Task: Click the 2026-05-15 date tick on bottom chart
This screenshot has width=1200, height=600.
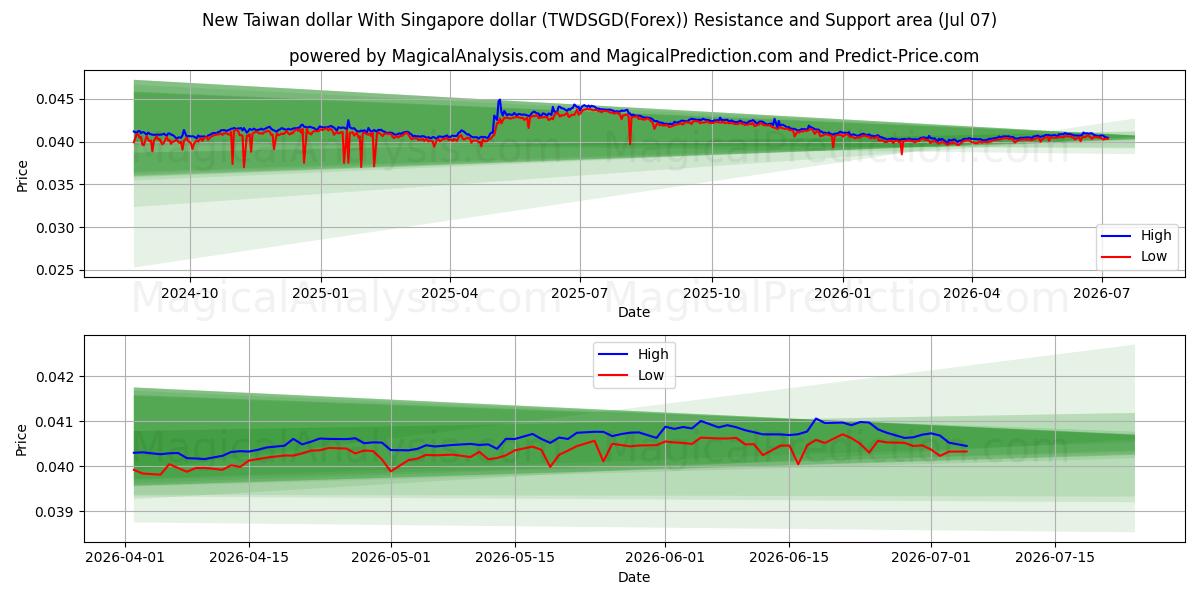Action: coord(515,558)
